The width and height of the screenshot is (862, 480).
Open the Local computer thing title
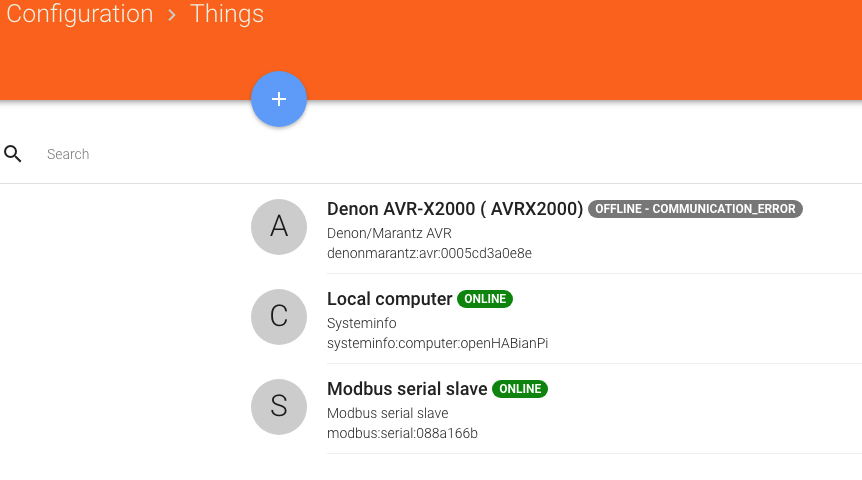click(389, 299)
